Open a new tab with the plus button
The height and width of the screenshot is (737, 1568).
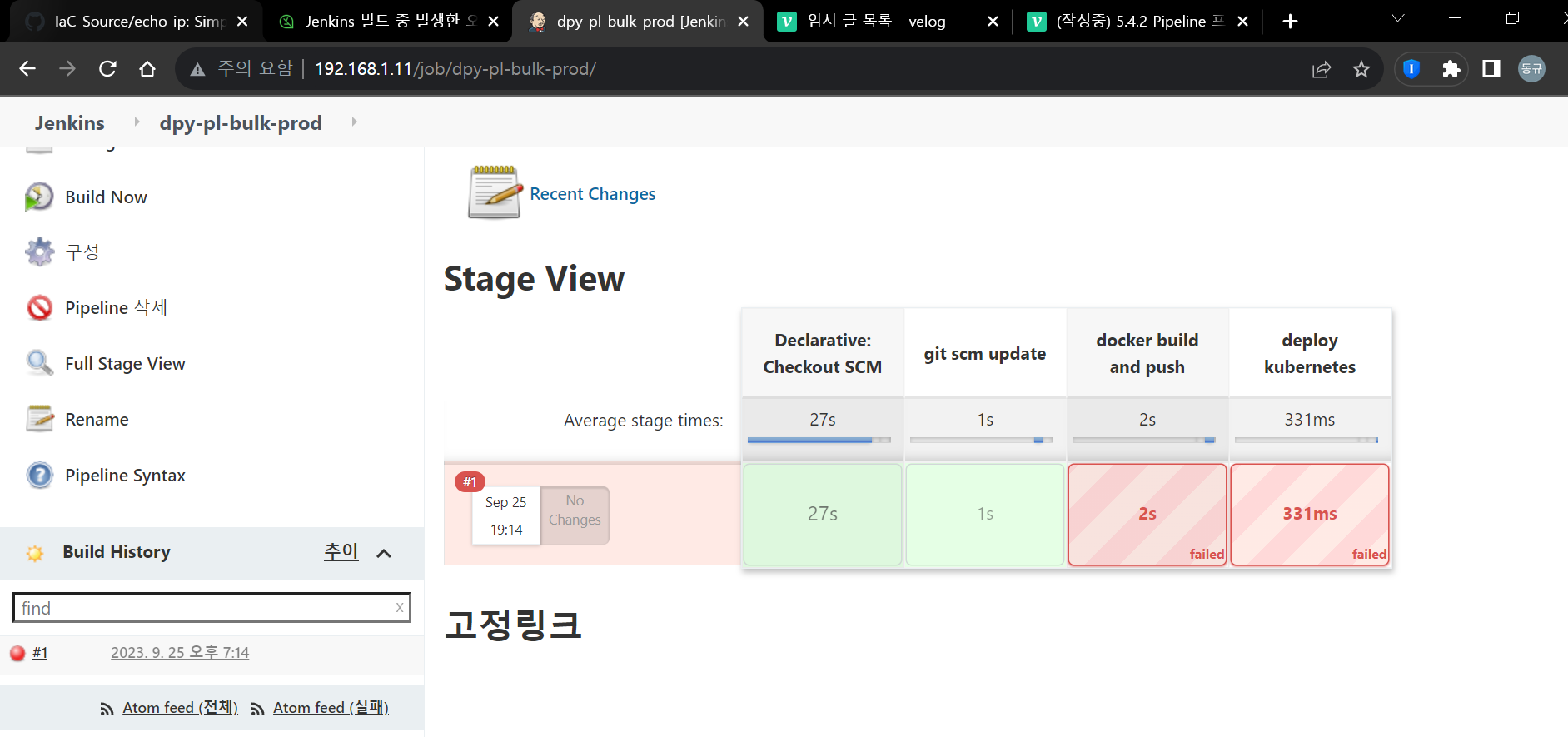click(1290, 22)
